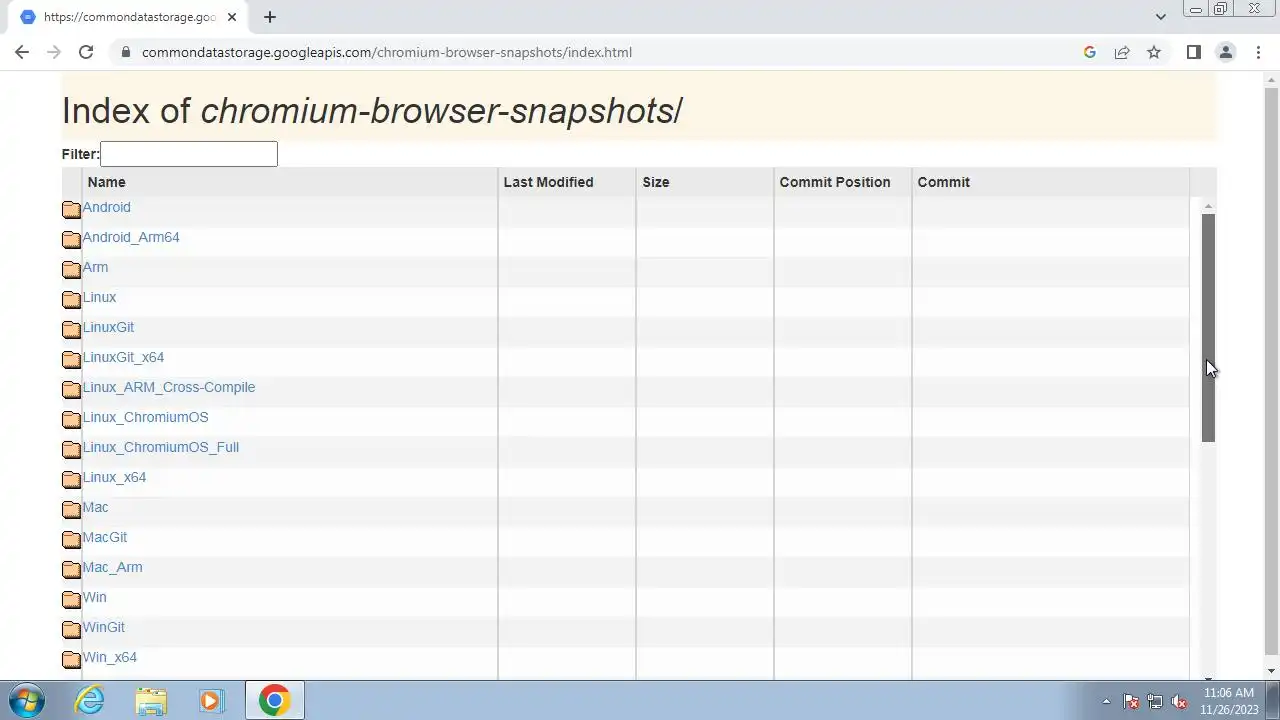Open the Android_Arm64 folder link

131,237
